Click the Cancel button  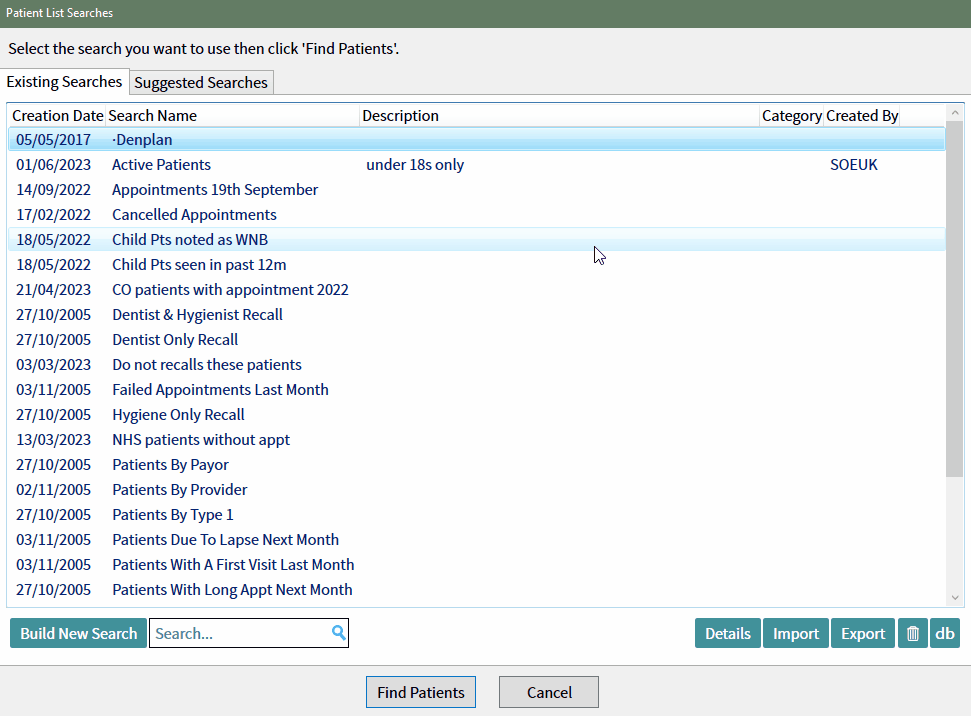(x=548, y=691)
